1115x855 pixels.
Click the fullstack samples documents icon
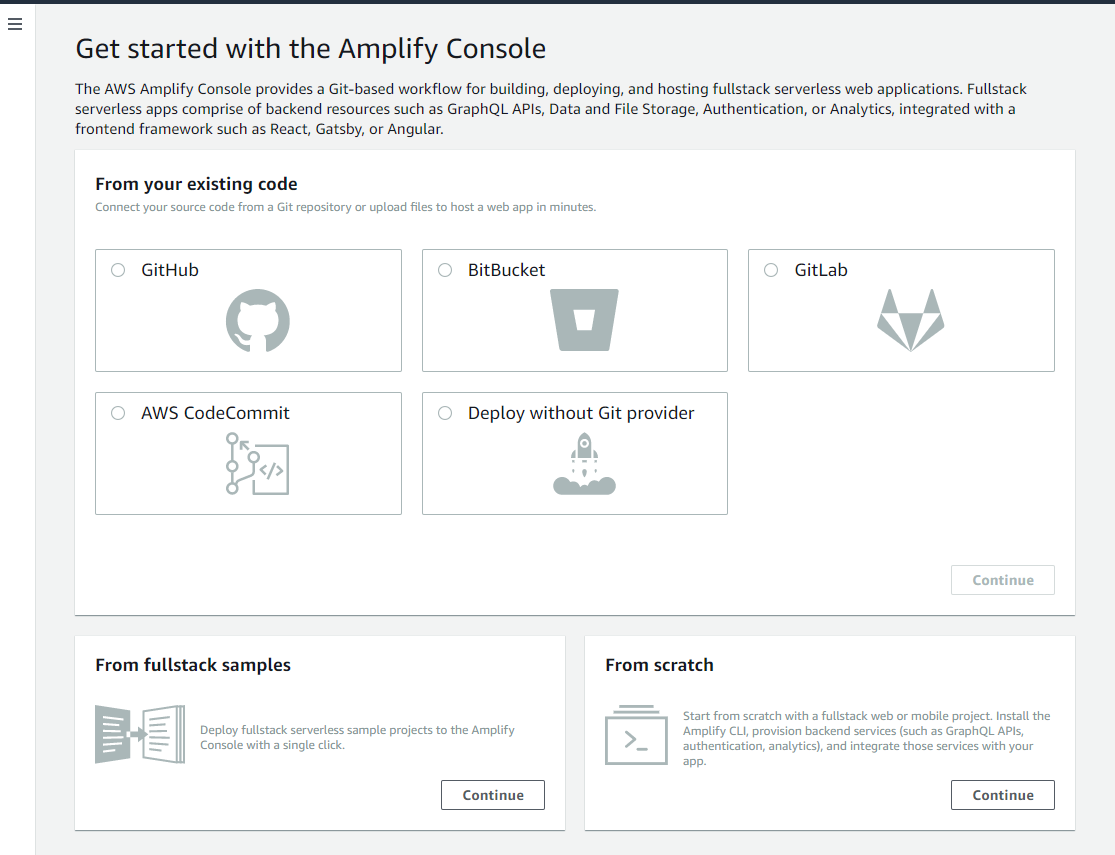click(x=140, y=734)
